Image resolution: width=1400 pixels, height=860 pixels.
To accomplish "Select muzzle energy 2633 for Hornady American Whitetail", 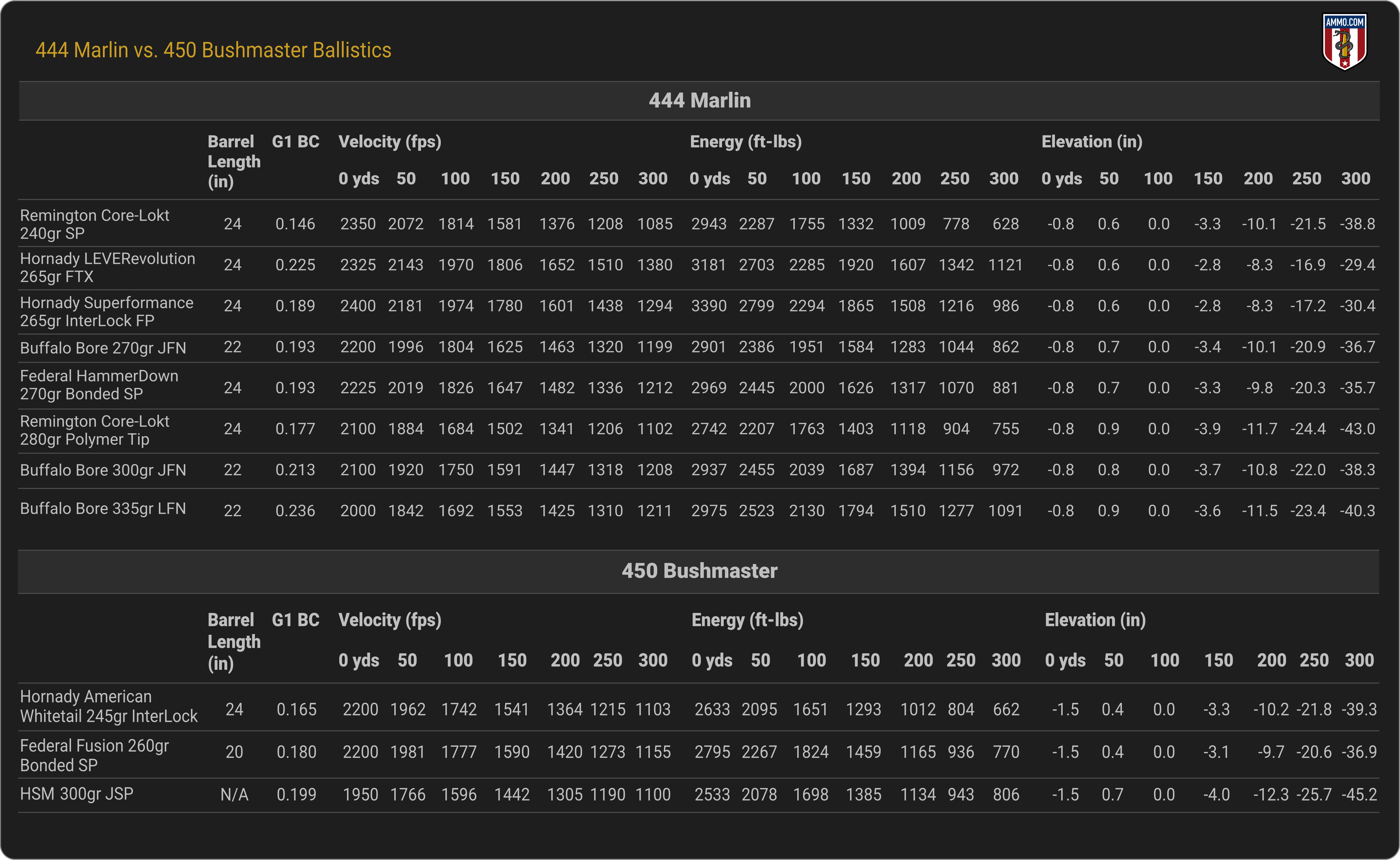I will (712, 709).
